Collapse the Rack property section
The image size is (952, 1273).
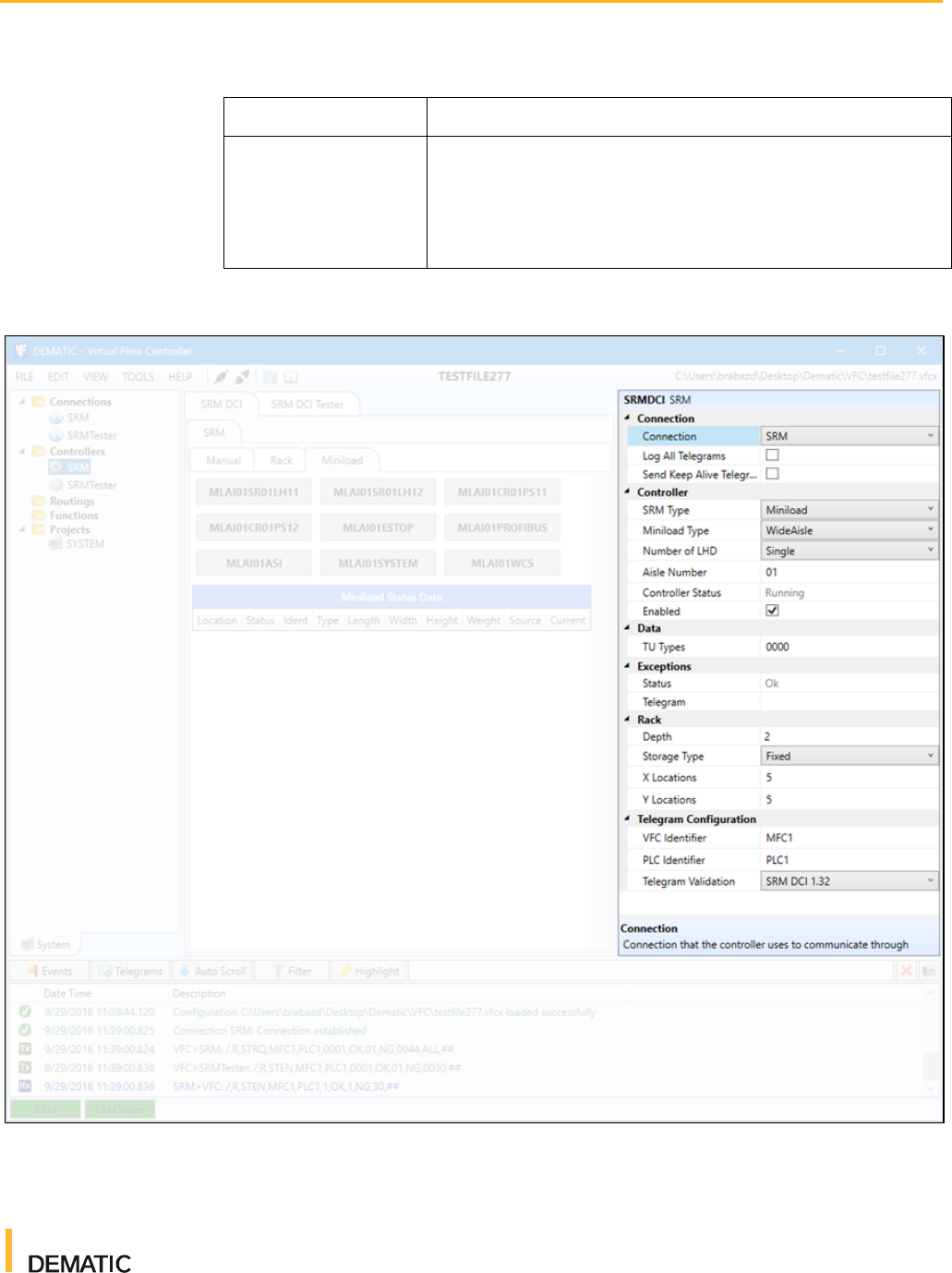point(628,720)
